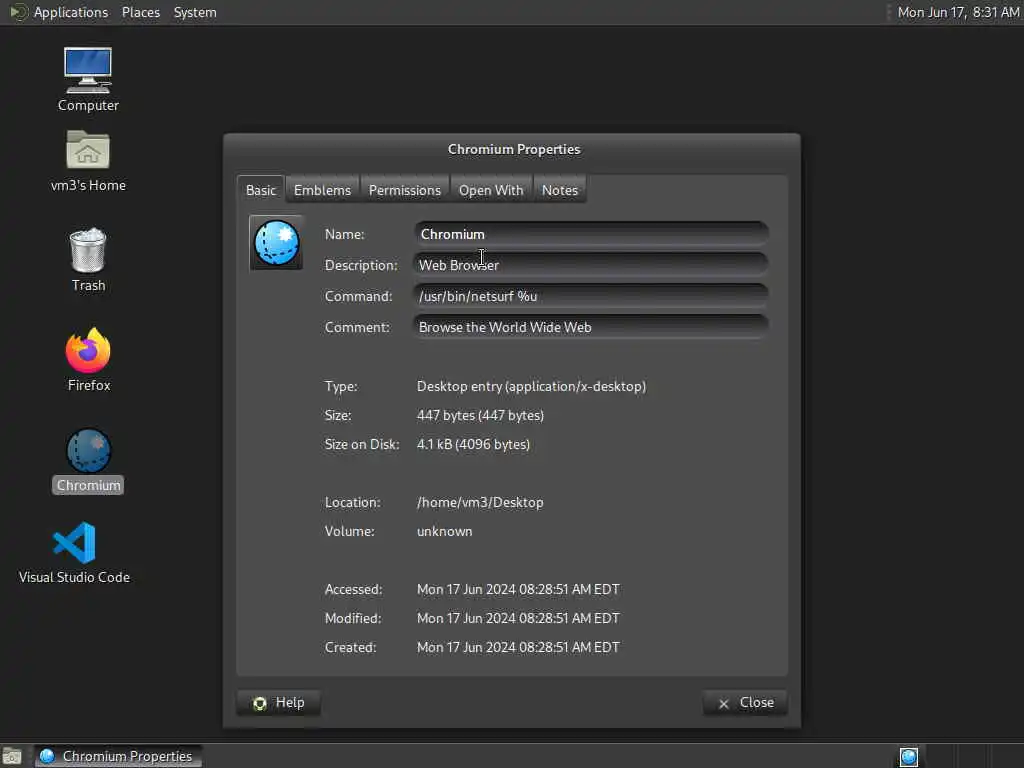Screen dimensions: 1024x768
Task: Click the Help button
Action: click(x=278, y=703)
